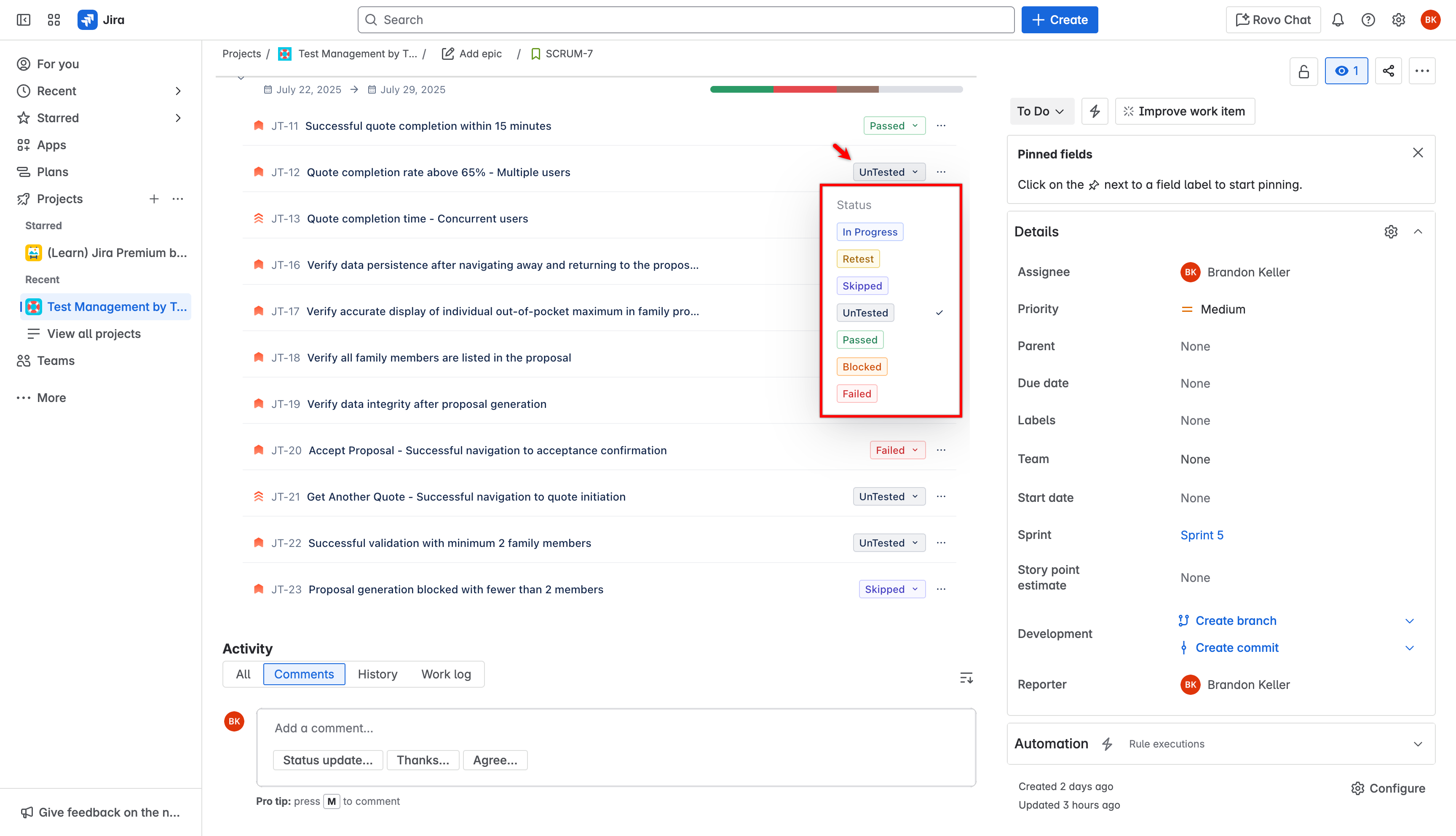Open the Sprint 5 link

coord(1201,535)
